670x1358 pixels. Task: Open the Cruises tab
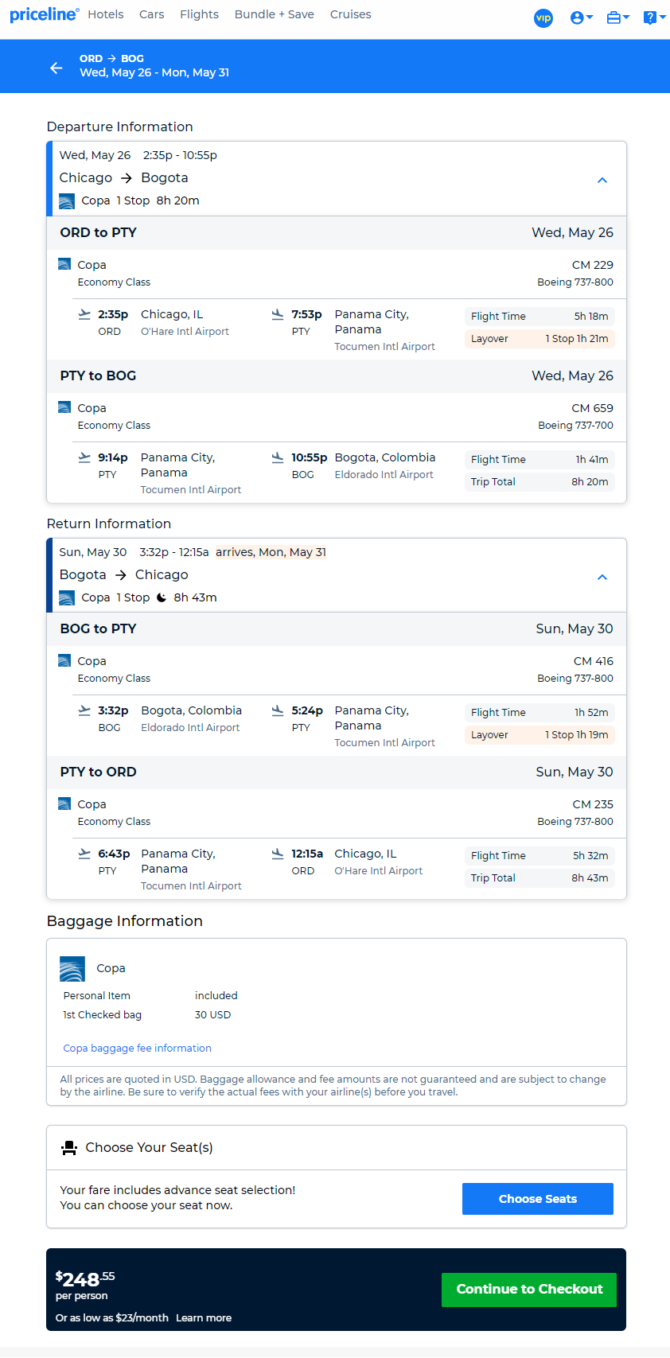click(350, 15)
